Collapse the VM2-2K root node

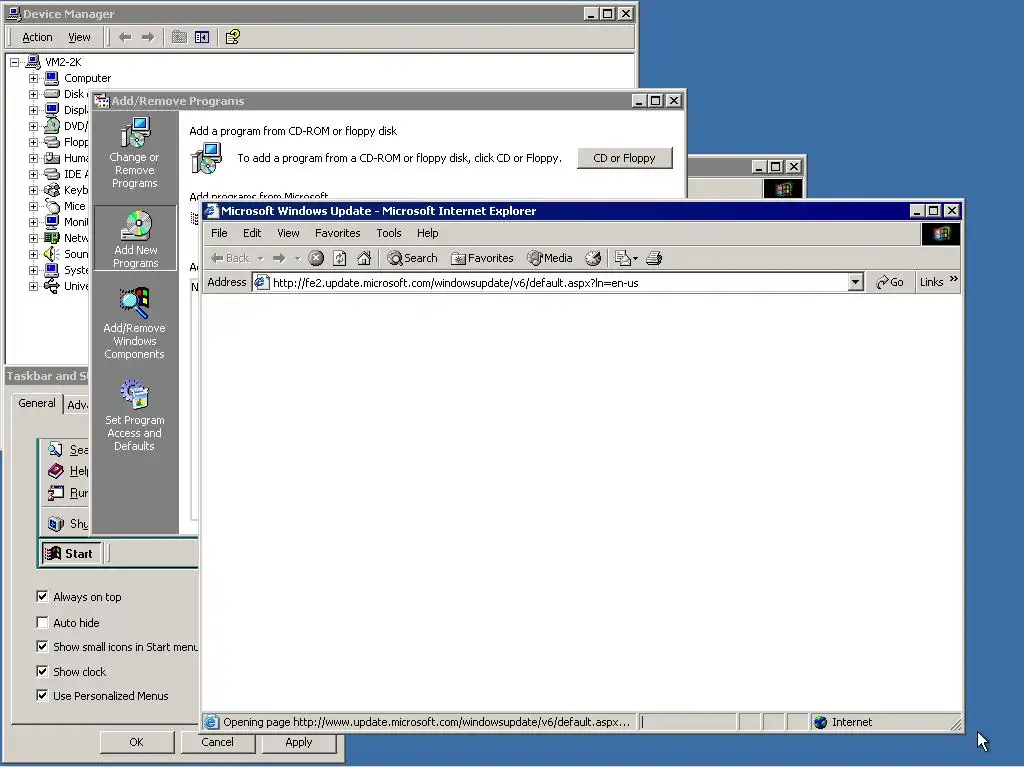pyautogui.click(x=14, y=62)
